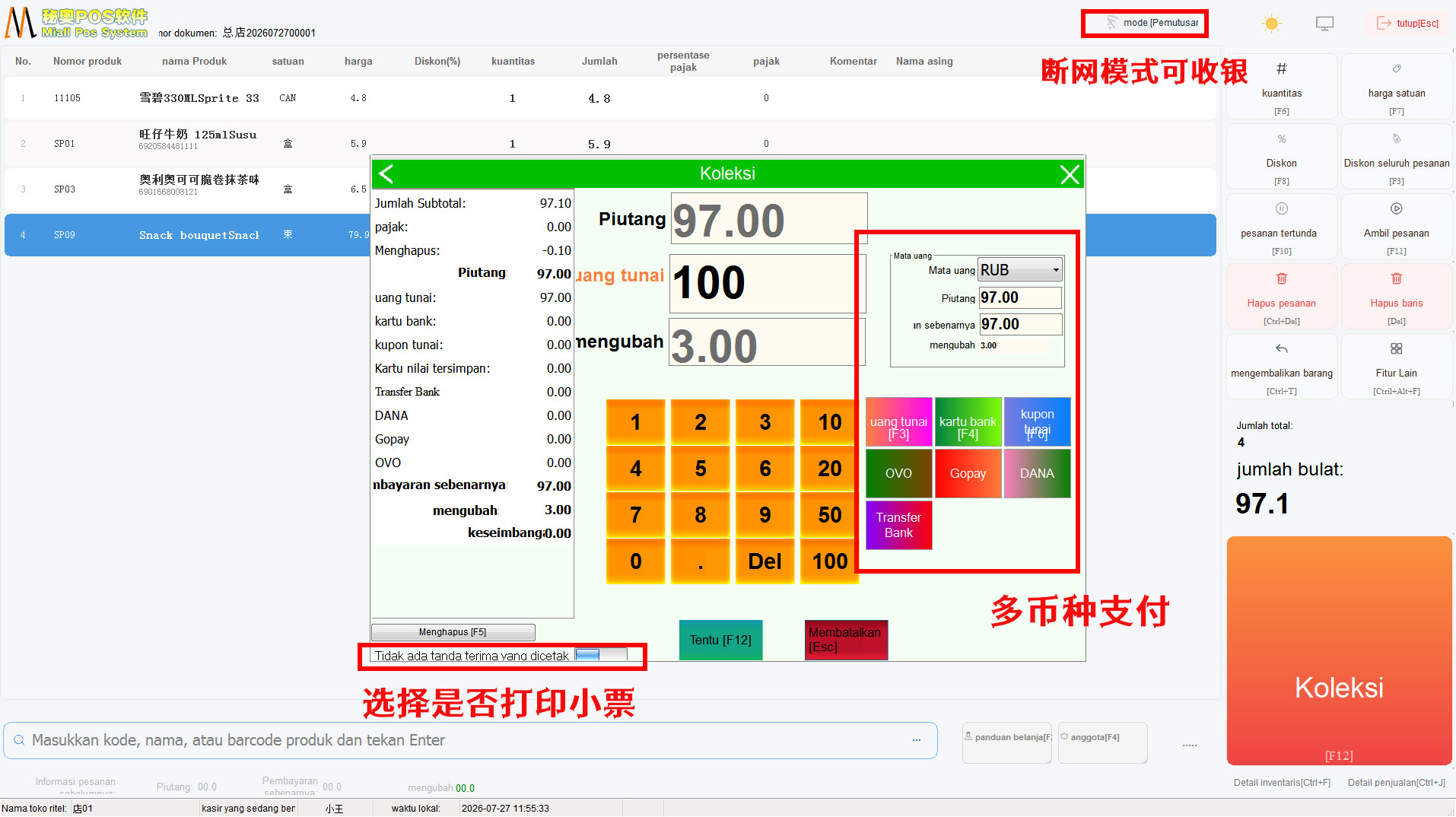The height and width of the screenshot is (817, 1456).
Task: Click pesanan tertunda [F10] pause button
Action: click(x=1282, y=227)
